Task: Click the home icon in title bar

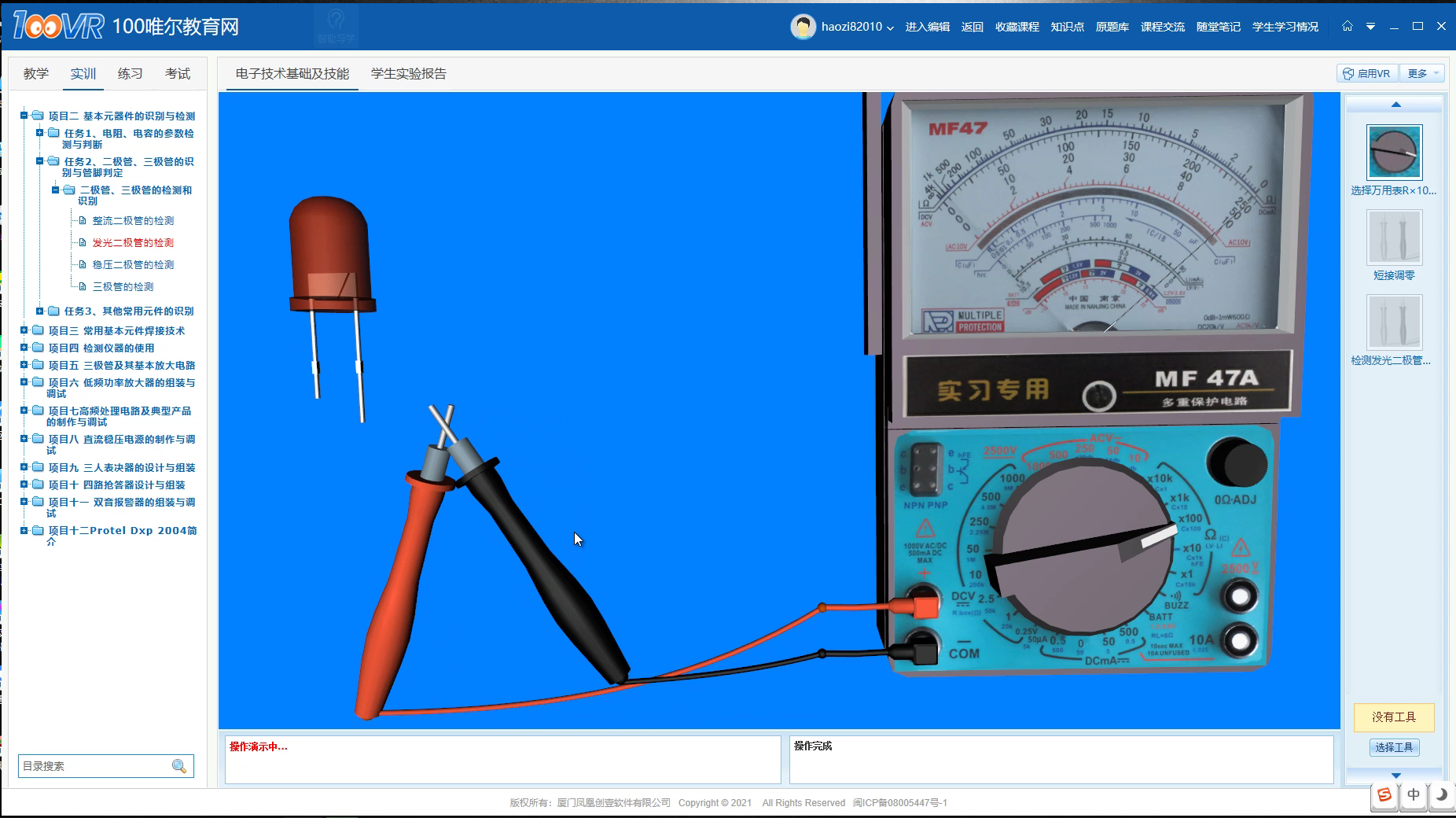Action: [x=1348, y=26]
